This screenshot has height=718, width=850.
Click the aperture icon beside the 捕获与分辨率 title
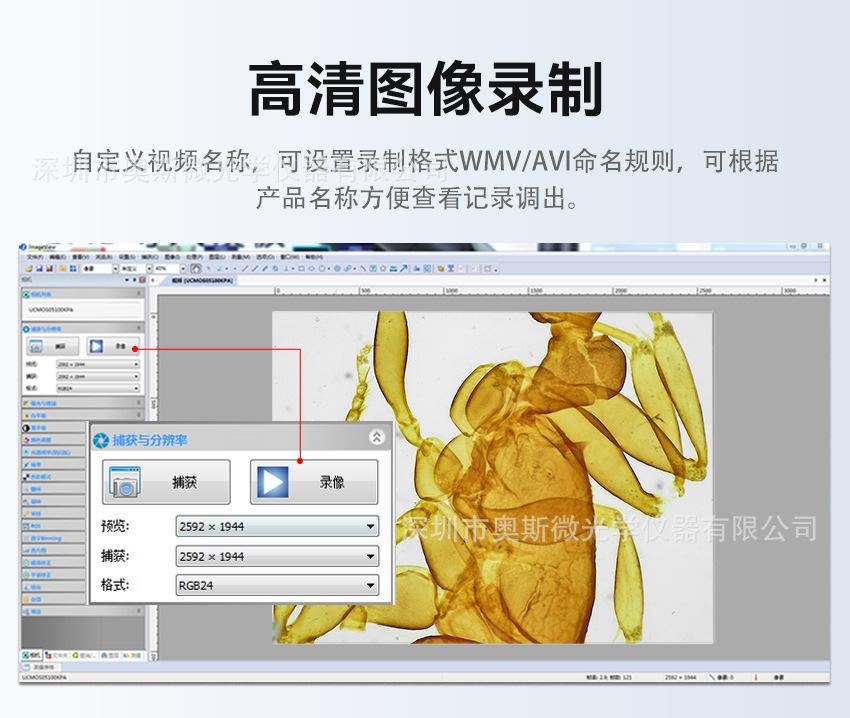101,439
